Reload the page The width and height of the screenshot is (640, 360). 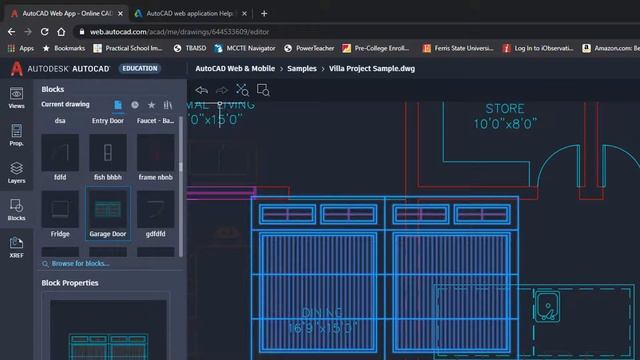pos(44,31)
